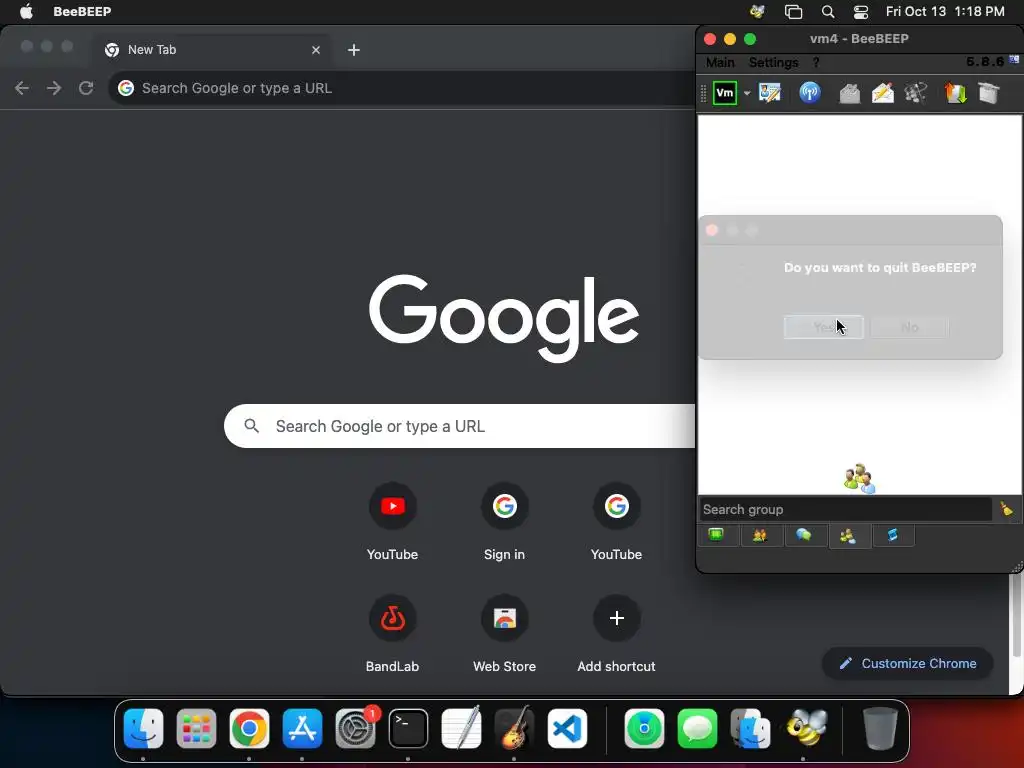Open the ? help menu in BeeBEEP
The height and width of the screenshot is (768, 1024).
pos(816,62)
